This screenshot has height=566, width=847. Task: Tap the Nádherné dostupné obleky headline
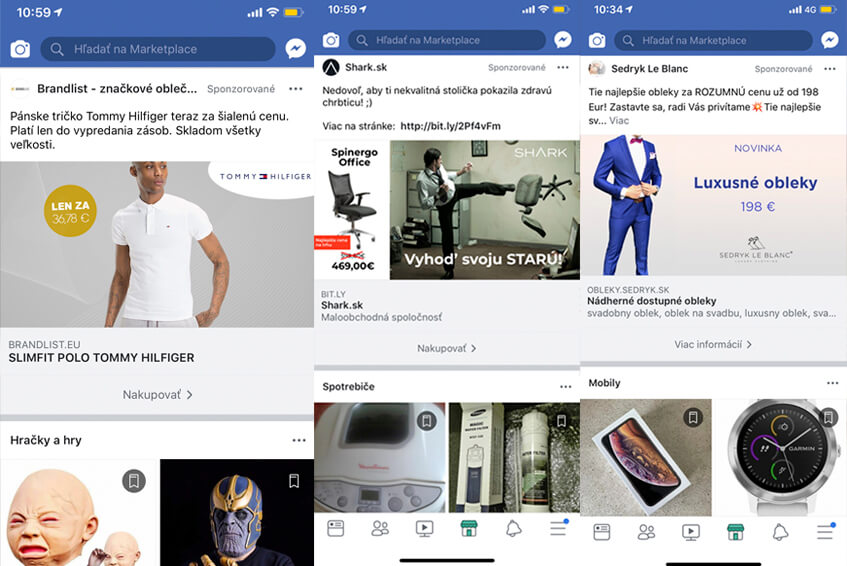pyautogui.click(x=651, y=301)
